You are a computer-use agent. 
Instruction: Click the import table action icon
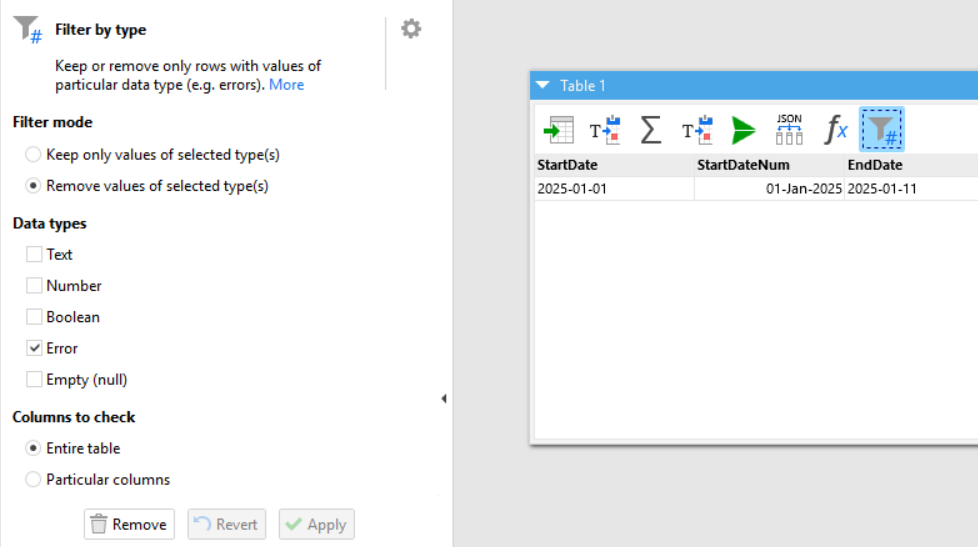(558, 130)
